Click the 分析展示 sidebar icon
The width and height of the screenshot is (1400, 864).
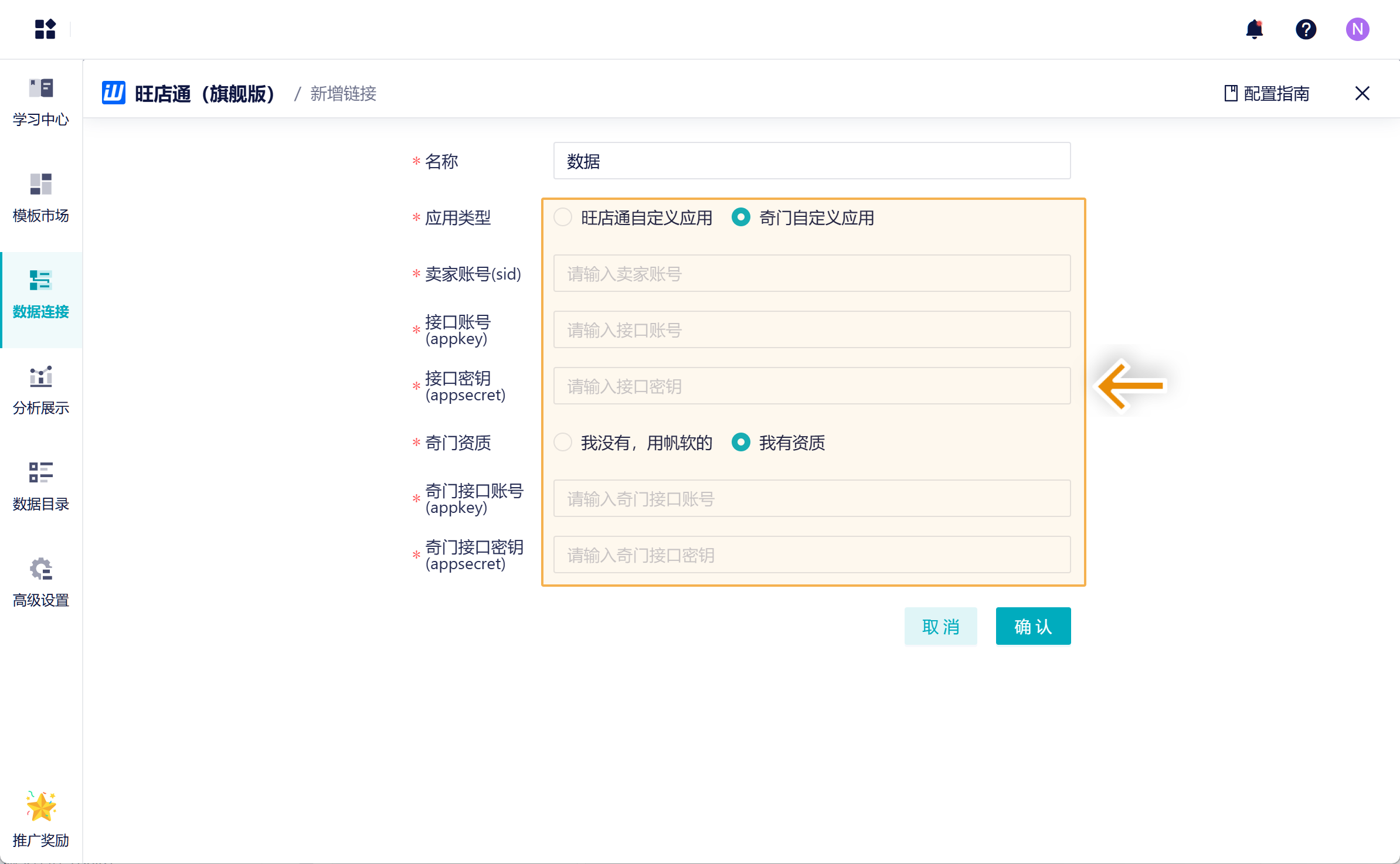41,376
